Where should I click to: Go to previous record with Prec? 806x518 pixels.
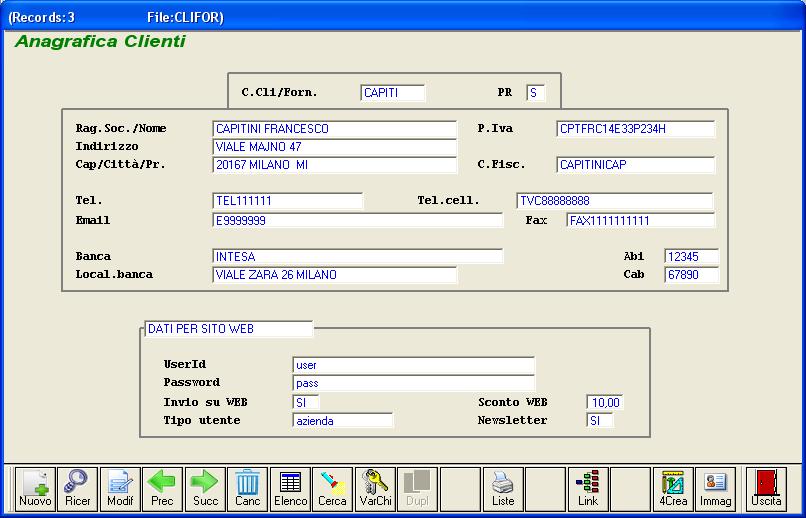click(x=162, y=488)
